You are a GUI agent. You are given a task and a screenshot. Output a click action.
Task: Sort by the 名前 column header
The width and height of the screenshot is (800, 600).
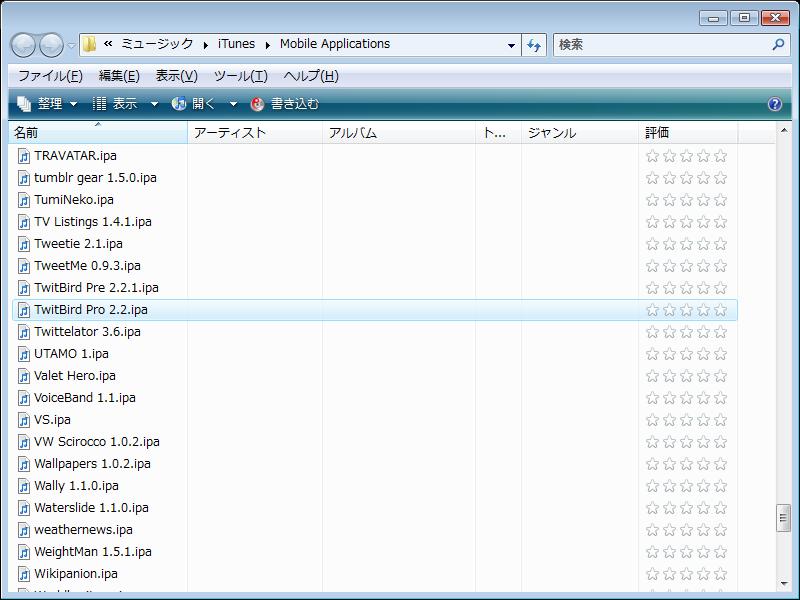click(98, 133)
